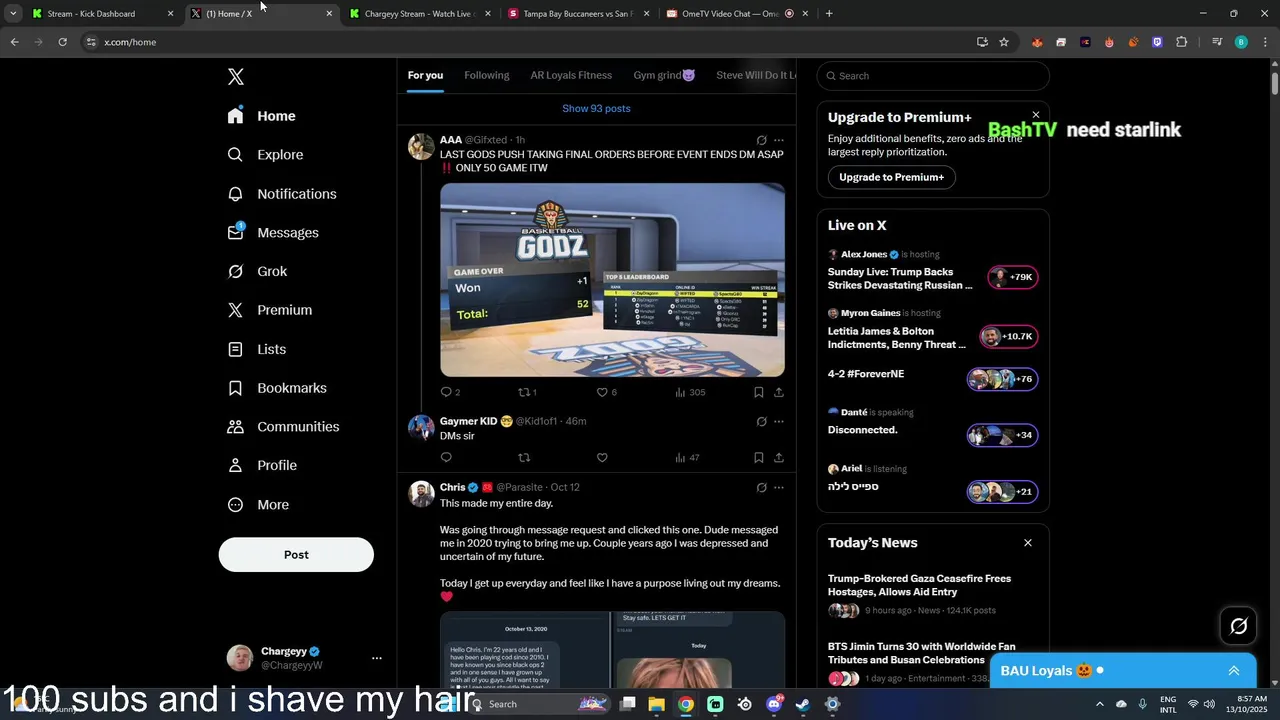Open the Basketball Godz image in the post
Viewport: 1280px width, 720px height.
click(x=612, y=280)
